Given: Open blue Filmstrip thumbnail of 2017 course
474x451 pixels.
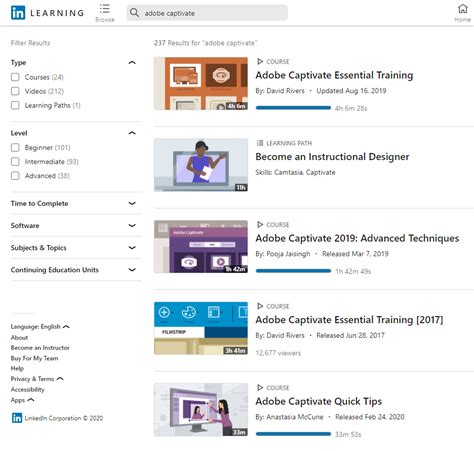Looking at the screenshot, I should (x=201, y=328).
